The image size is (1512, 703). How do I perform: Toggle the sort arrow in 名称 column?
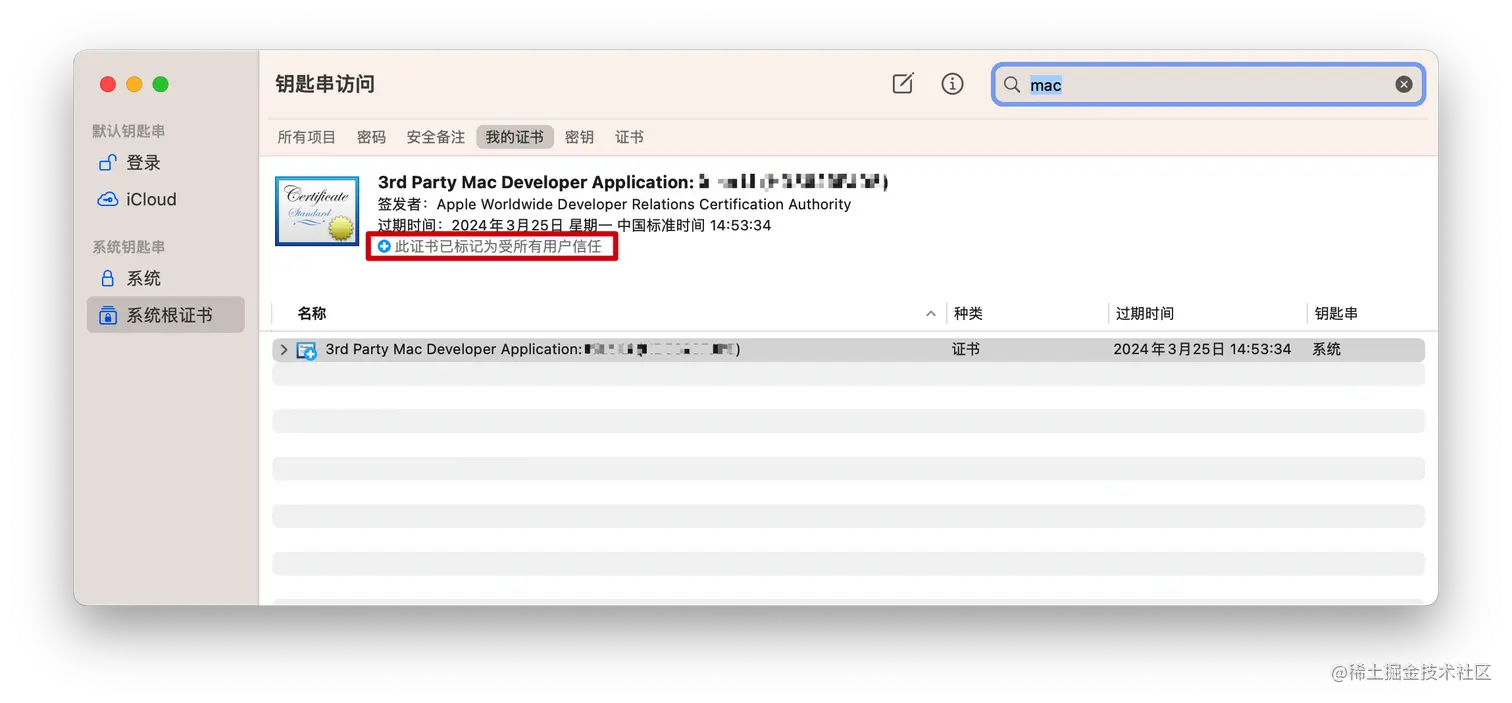(x=931, y=314)
